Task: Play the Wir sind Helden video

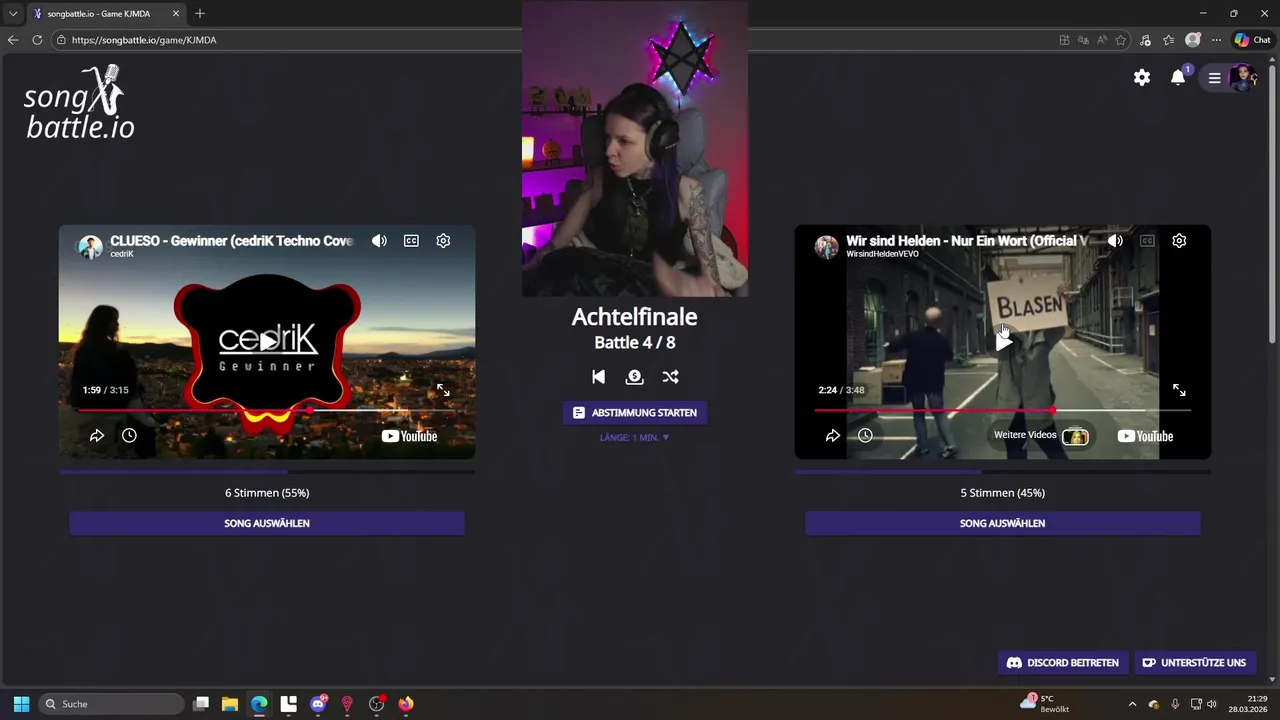Action: 1003,341
